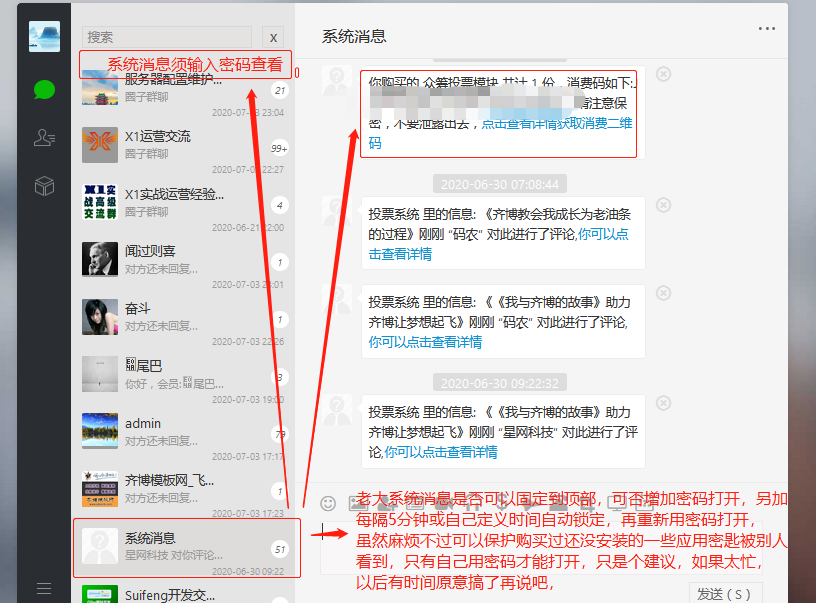Dismiss the first system message with its X
Viewport: 816px width, 603px height.
663,73
